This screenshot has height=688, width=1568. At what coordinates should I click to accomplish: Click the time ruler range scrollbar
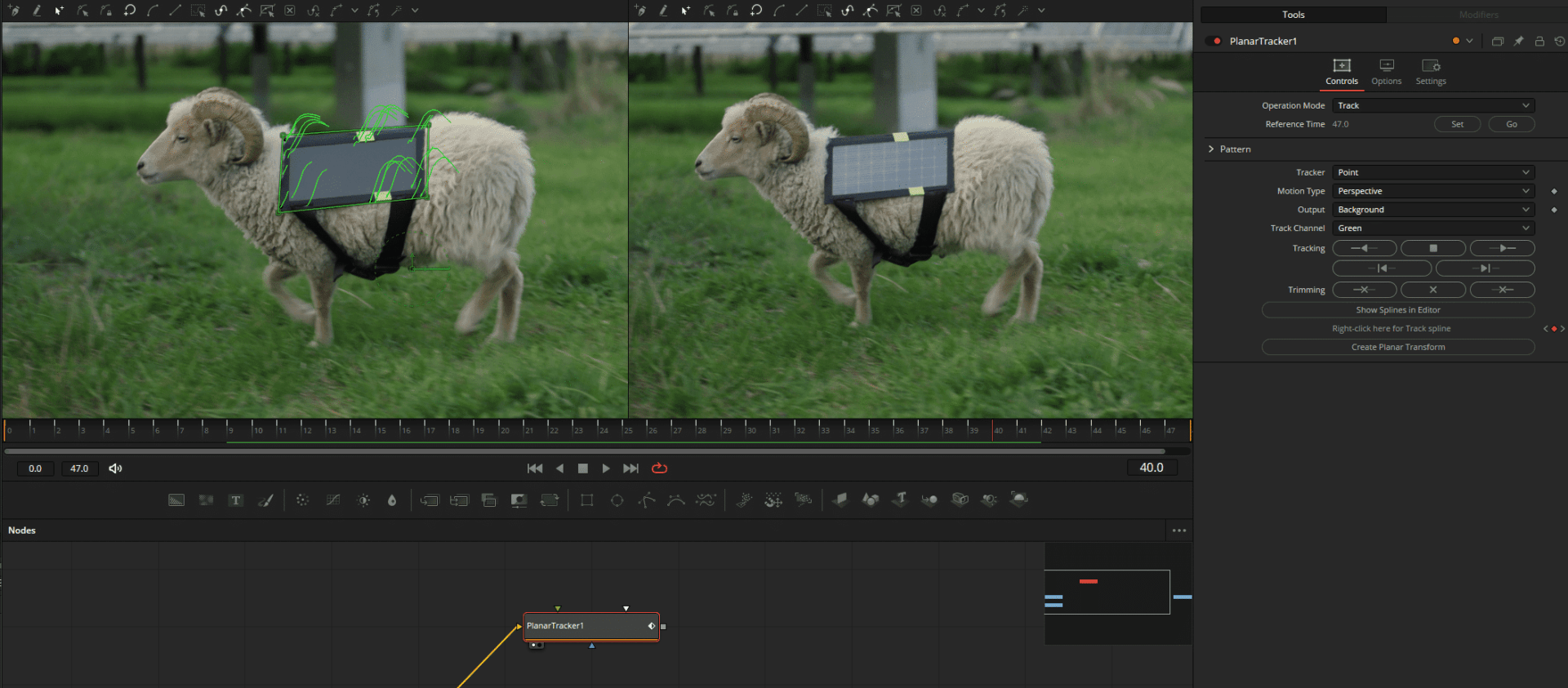pos(585,451)
